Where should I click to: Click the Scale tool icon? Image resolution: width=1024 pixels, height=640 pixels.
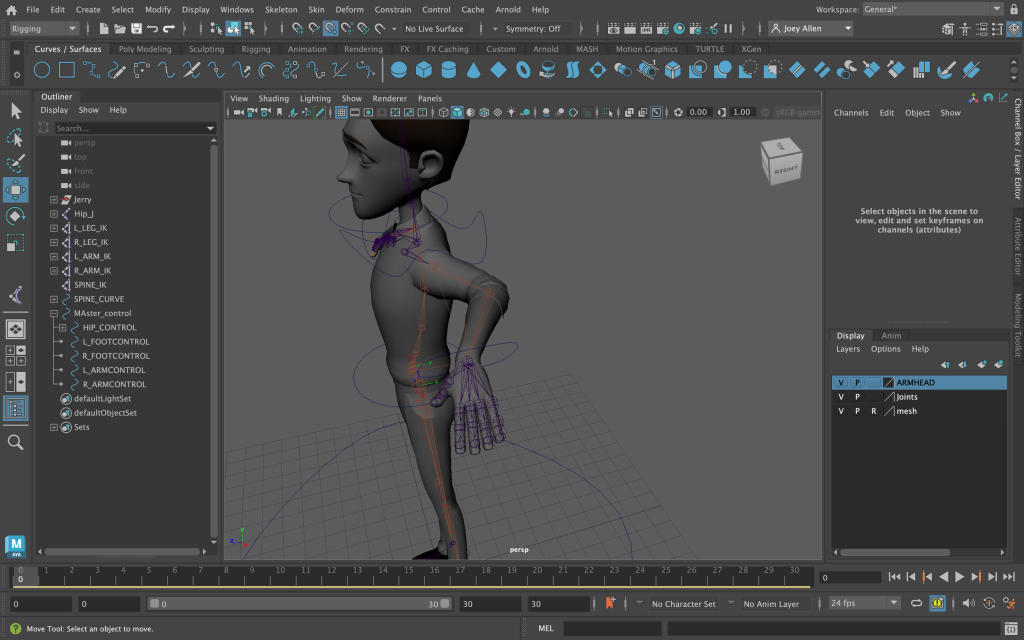click(x=16, y=243)
